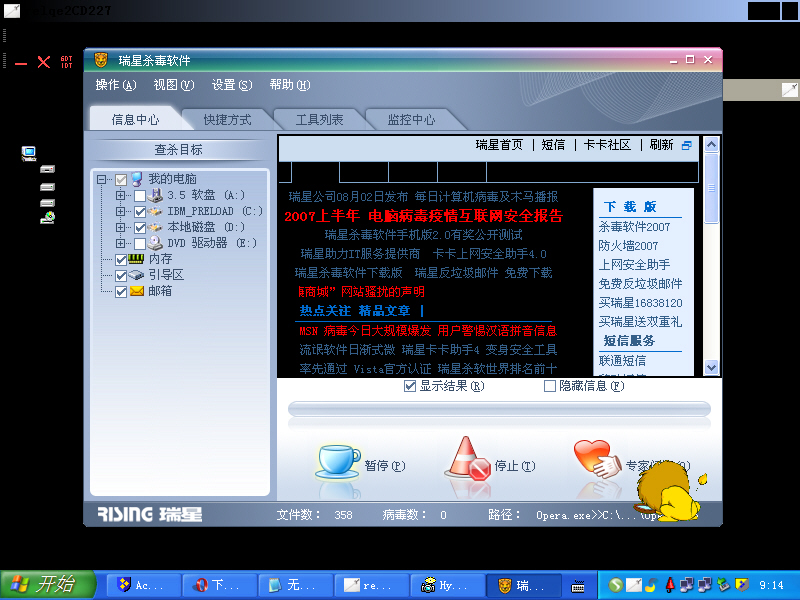Open the 操作(A) menu
This screenshot has width=800, height=600.
coord(116,85)
